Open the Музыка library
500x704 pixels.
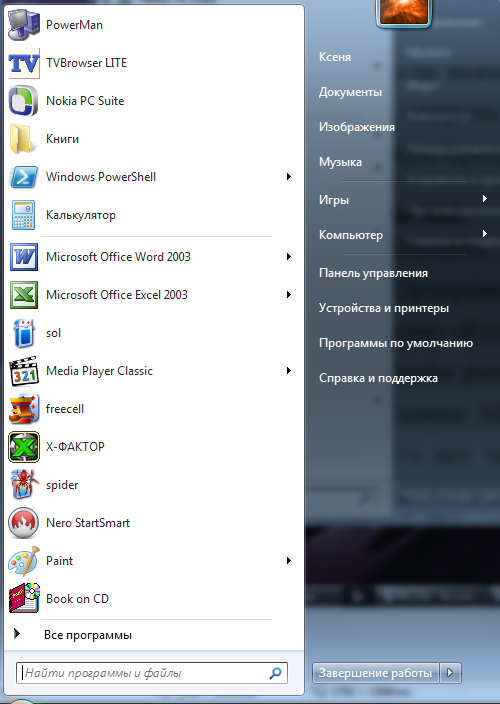point(340,162)
